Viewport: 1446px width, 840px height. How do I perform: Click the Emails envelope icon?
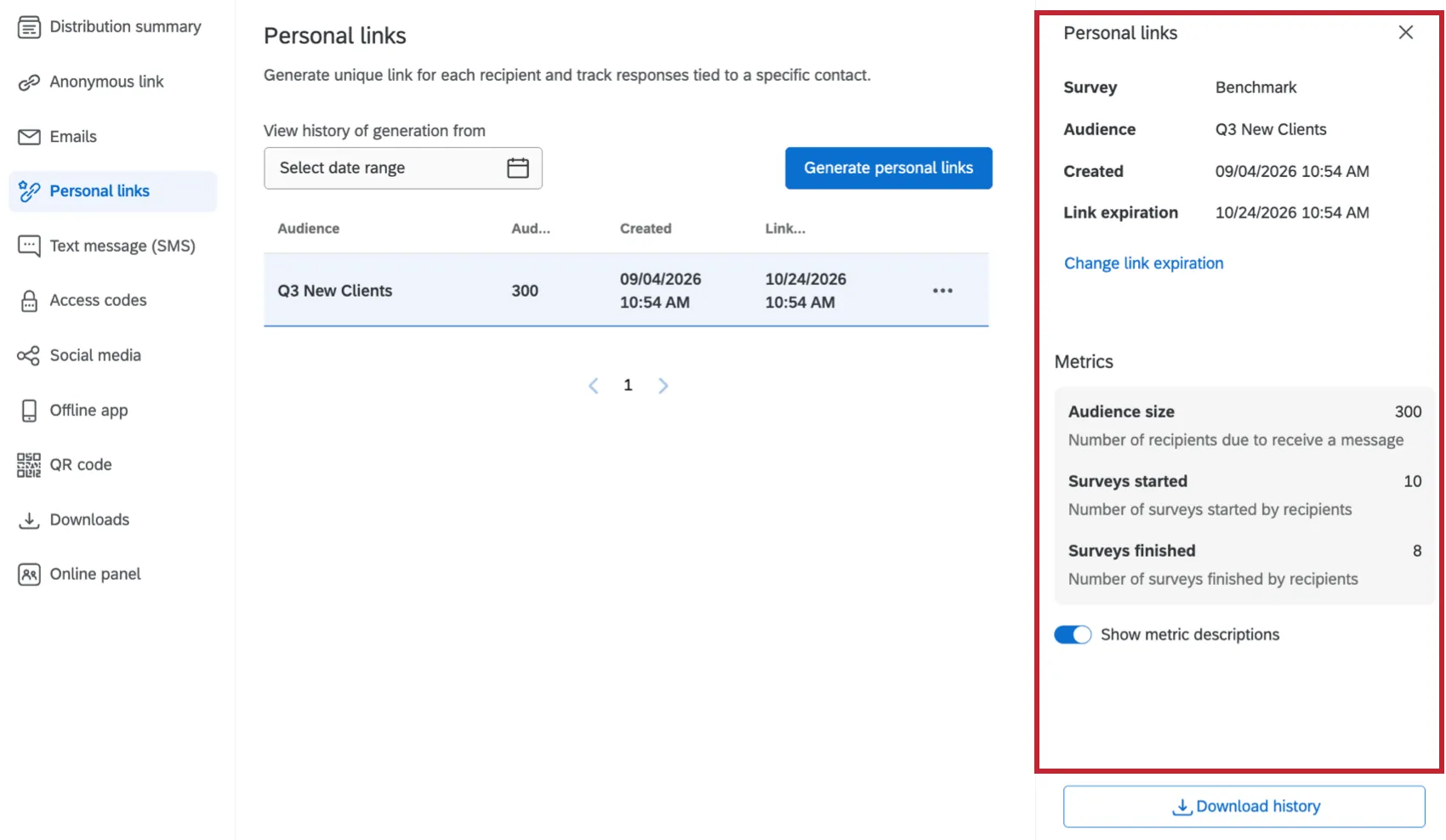coord(29,137)
